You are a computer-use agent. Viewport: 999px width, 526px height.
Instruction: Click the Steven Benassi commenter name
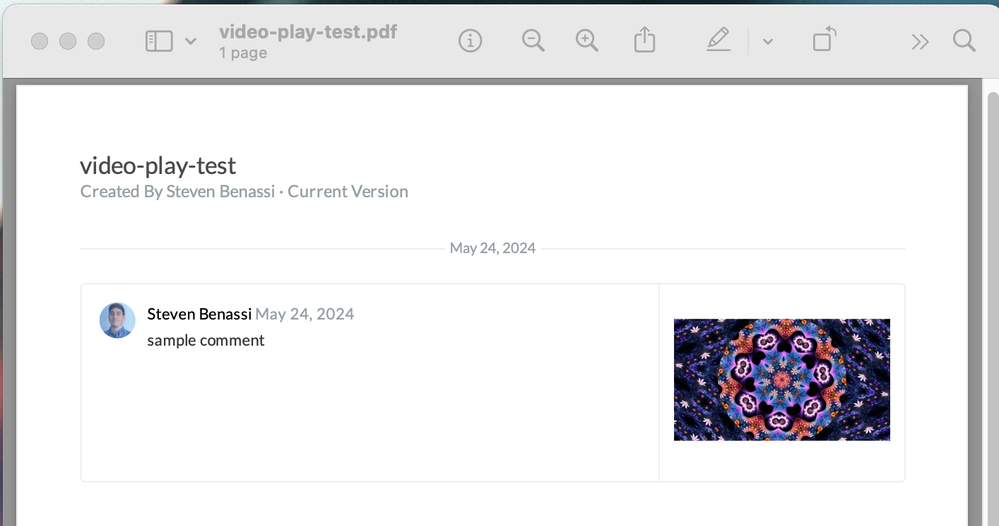(x=199, y=314)
